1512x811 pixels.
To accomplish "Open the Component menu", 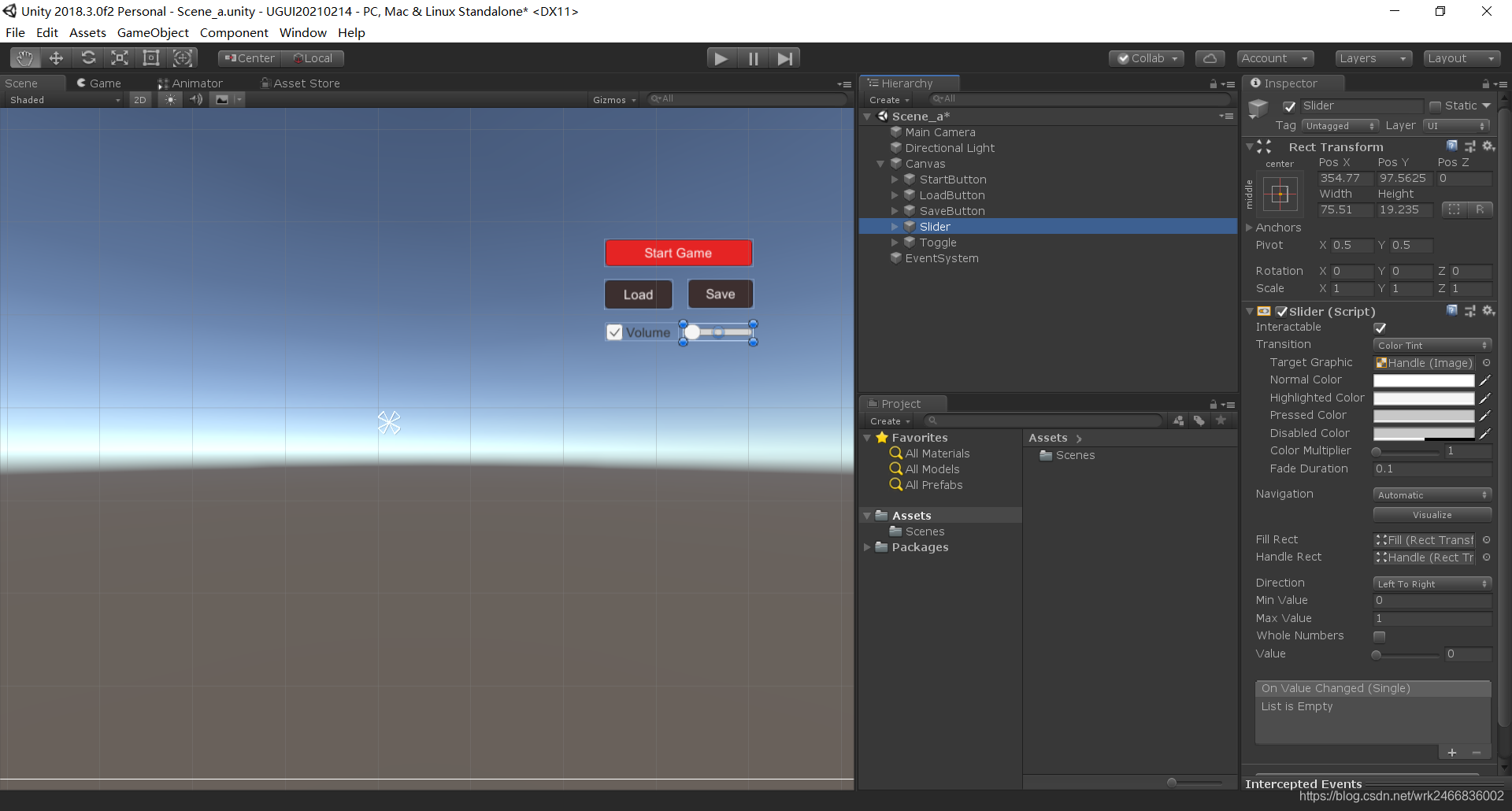I will click(234, 33).
